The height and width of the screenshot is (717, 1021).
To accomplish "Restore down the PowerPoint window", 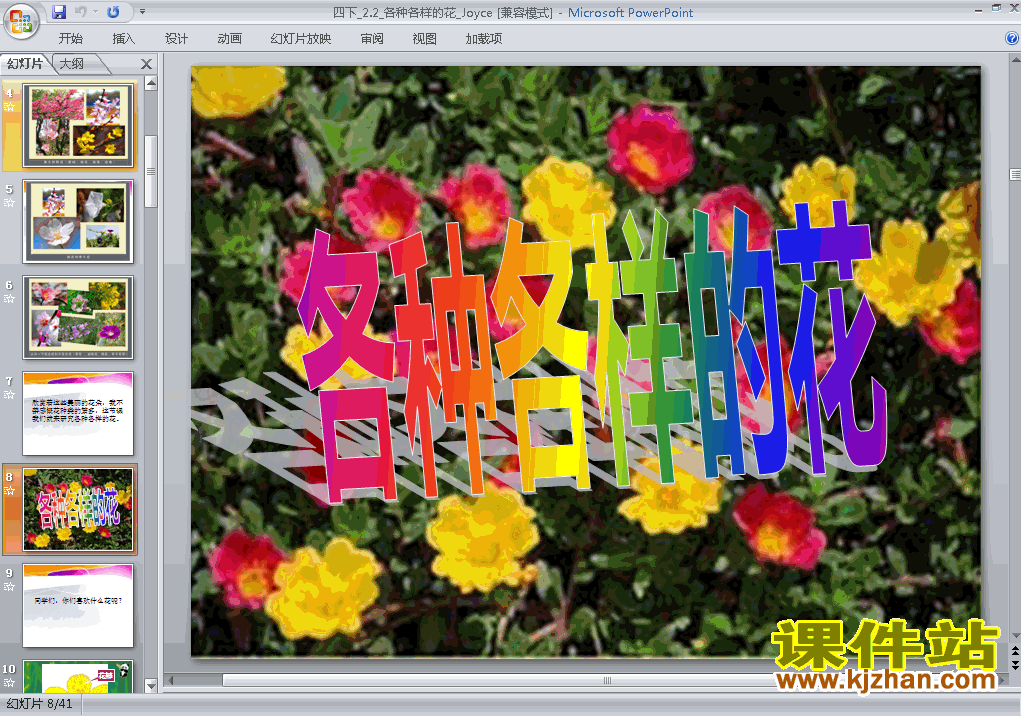I will 996,8.
